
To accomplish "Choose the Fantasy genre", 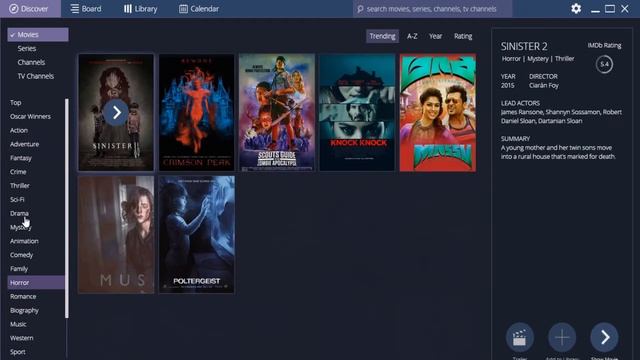I will 21,158.
